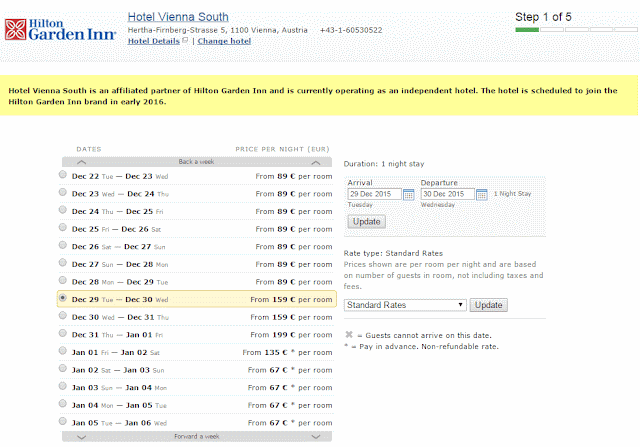Click the Arrival date input field
The height and width of the screenshot is (447, 640).
pos(374,194)
